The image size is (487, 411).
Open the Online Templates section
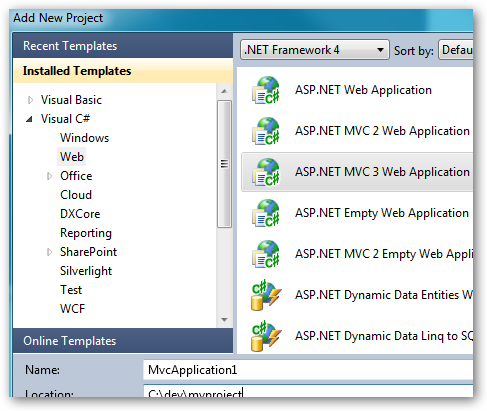point(123,341)
